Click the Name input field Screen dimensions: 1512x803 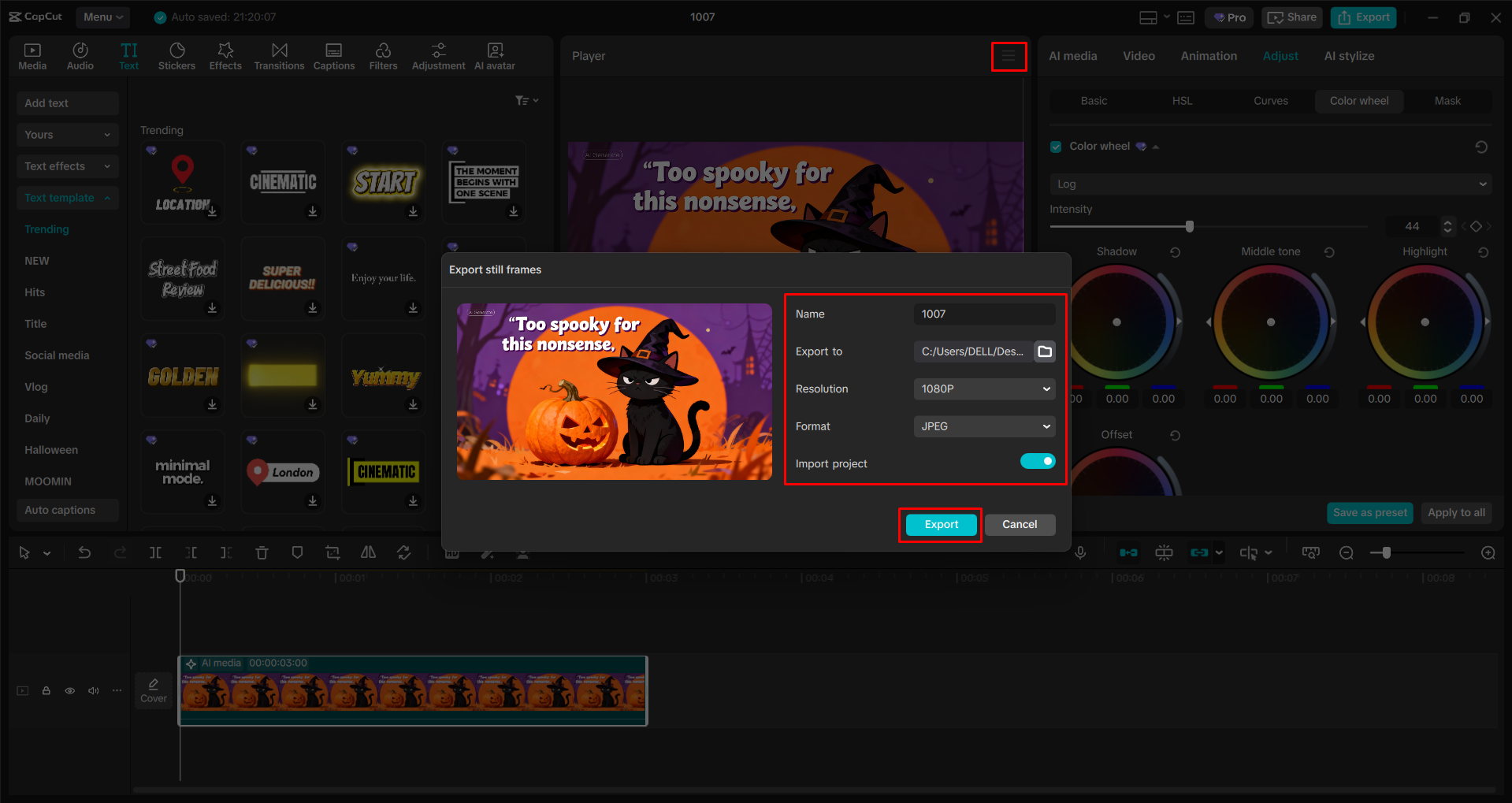[984, 314]
